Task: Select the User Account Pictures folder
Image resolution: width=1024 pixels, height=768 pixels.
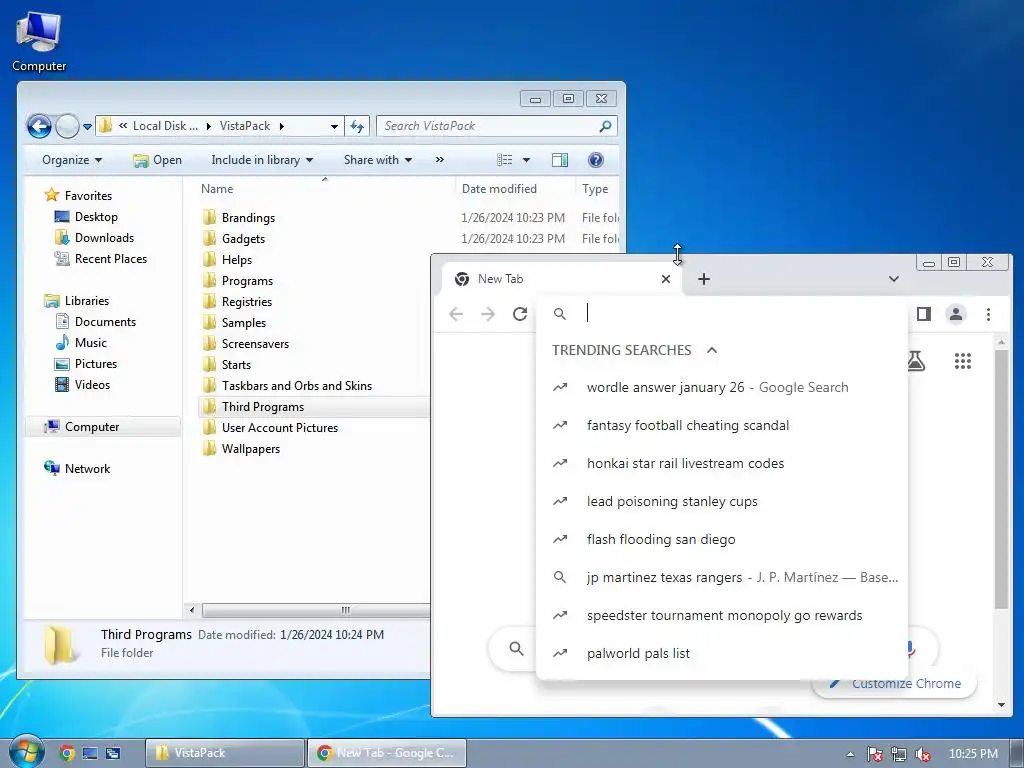Action: (270, 428)
